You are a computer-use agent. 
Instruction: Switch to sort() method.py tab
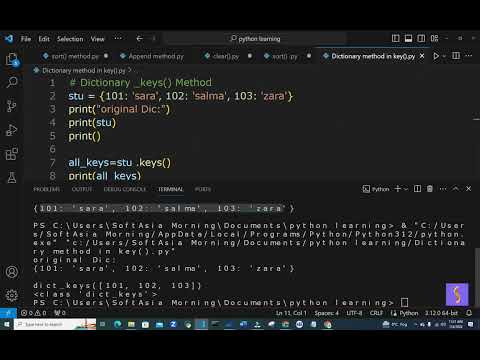click(75, 56)
